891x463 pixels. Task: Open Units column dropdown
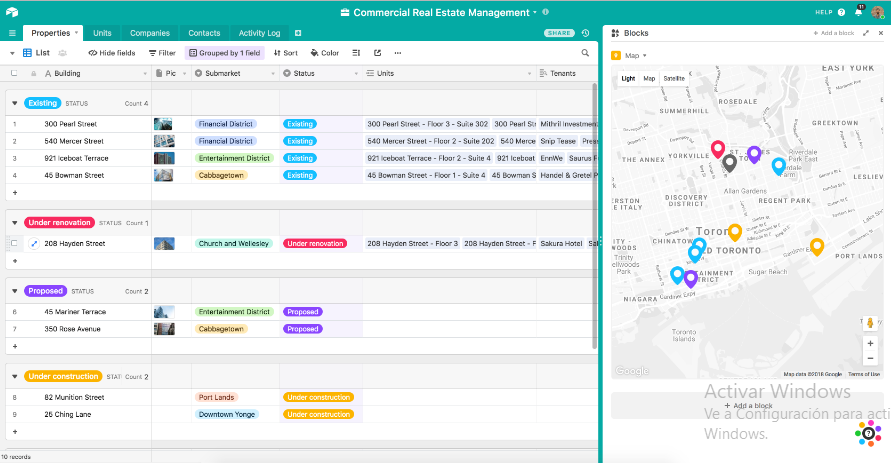click(x=530, y=73)
